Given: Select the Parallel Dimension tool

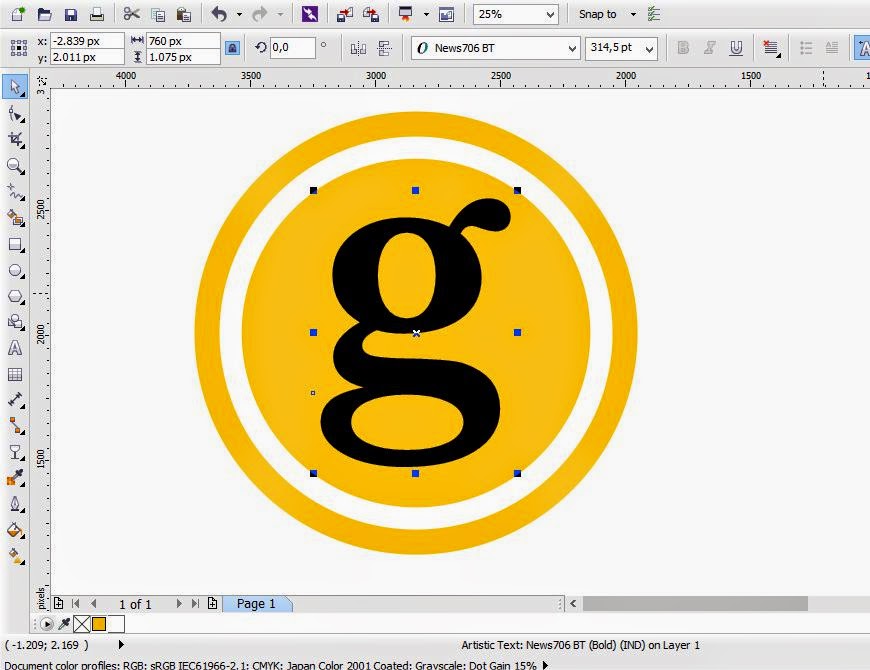Looking at the screenshot, I should coord(16,400).
